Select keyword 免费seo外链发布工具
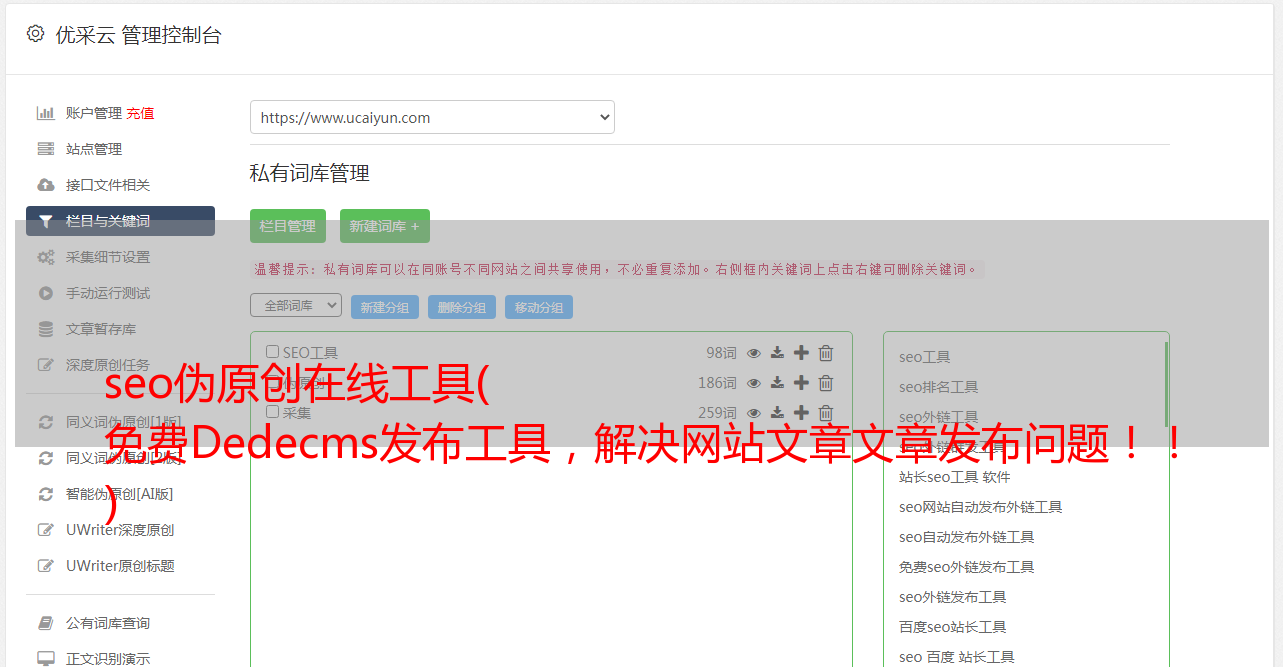The image size is (1283, 667). point(966,567)
